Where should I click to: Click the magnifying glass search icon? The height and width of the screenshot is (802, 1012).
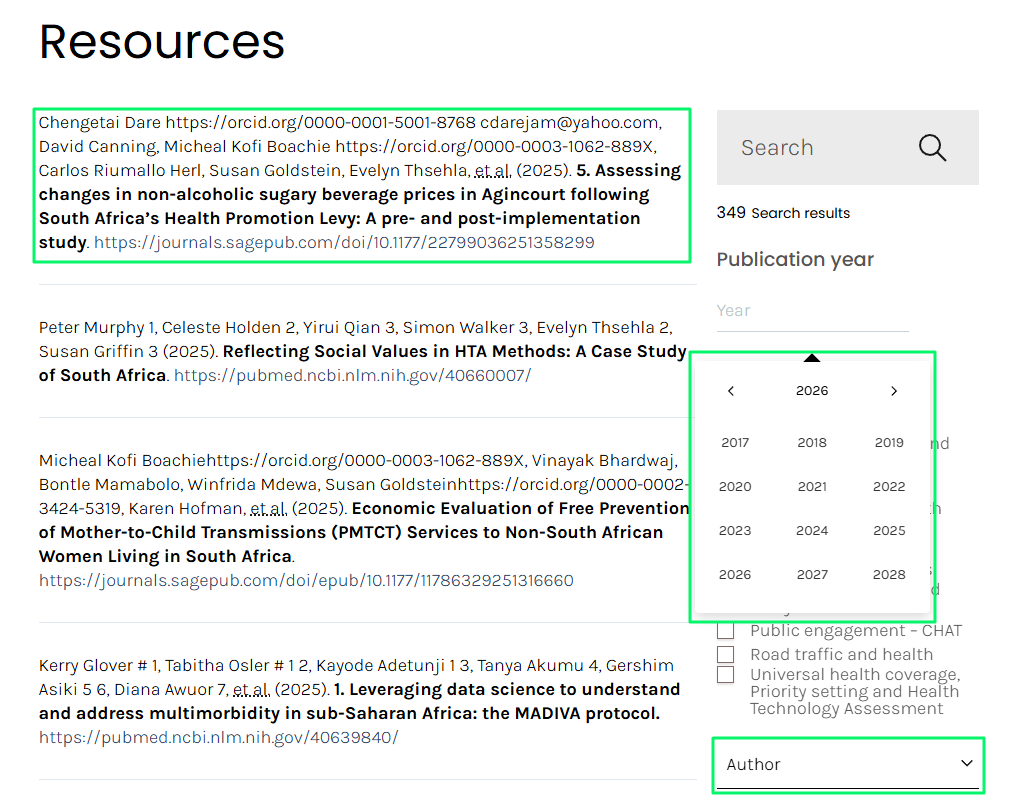click(931, 148)
